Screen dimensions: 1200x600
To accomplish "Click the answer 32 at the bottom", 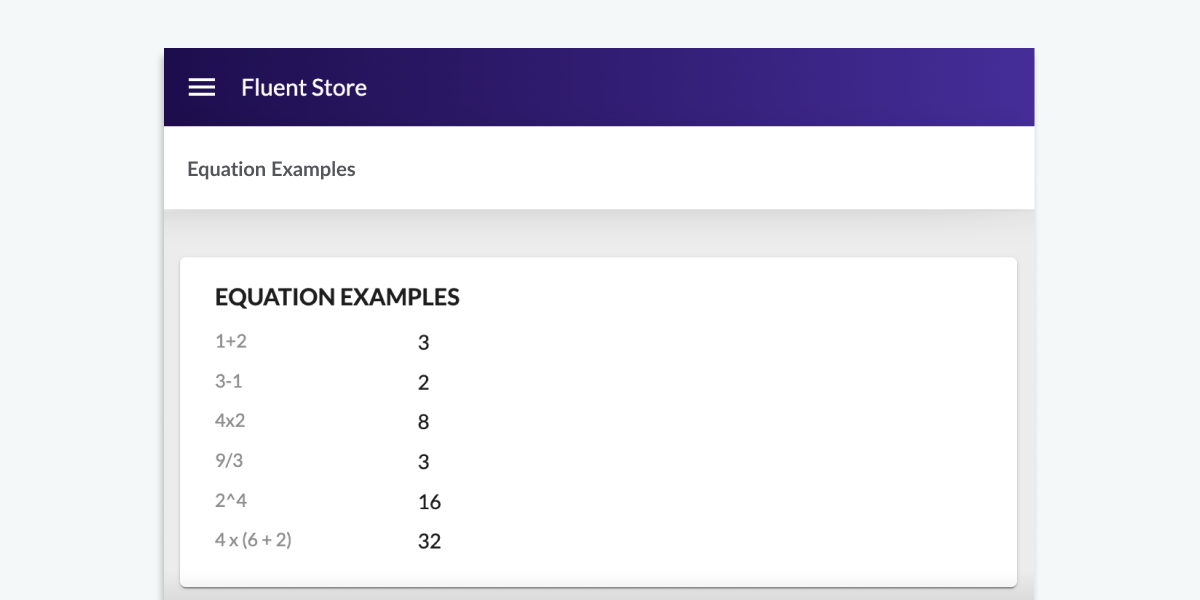I will click(x=430, y=541).
